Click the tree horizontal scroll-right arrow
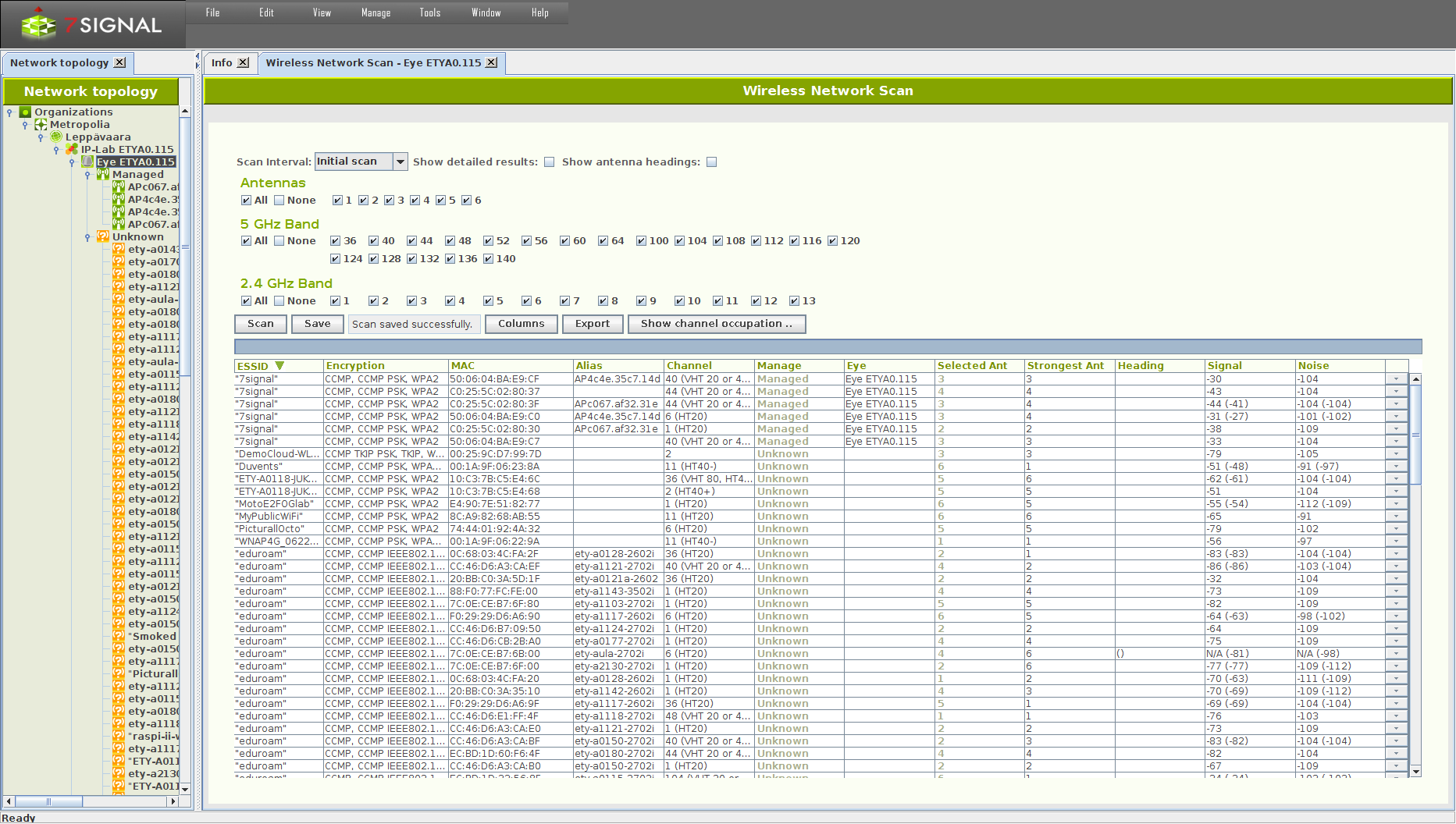1456x824 pixels. (173, 801)
